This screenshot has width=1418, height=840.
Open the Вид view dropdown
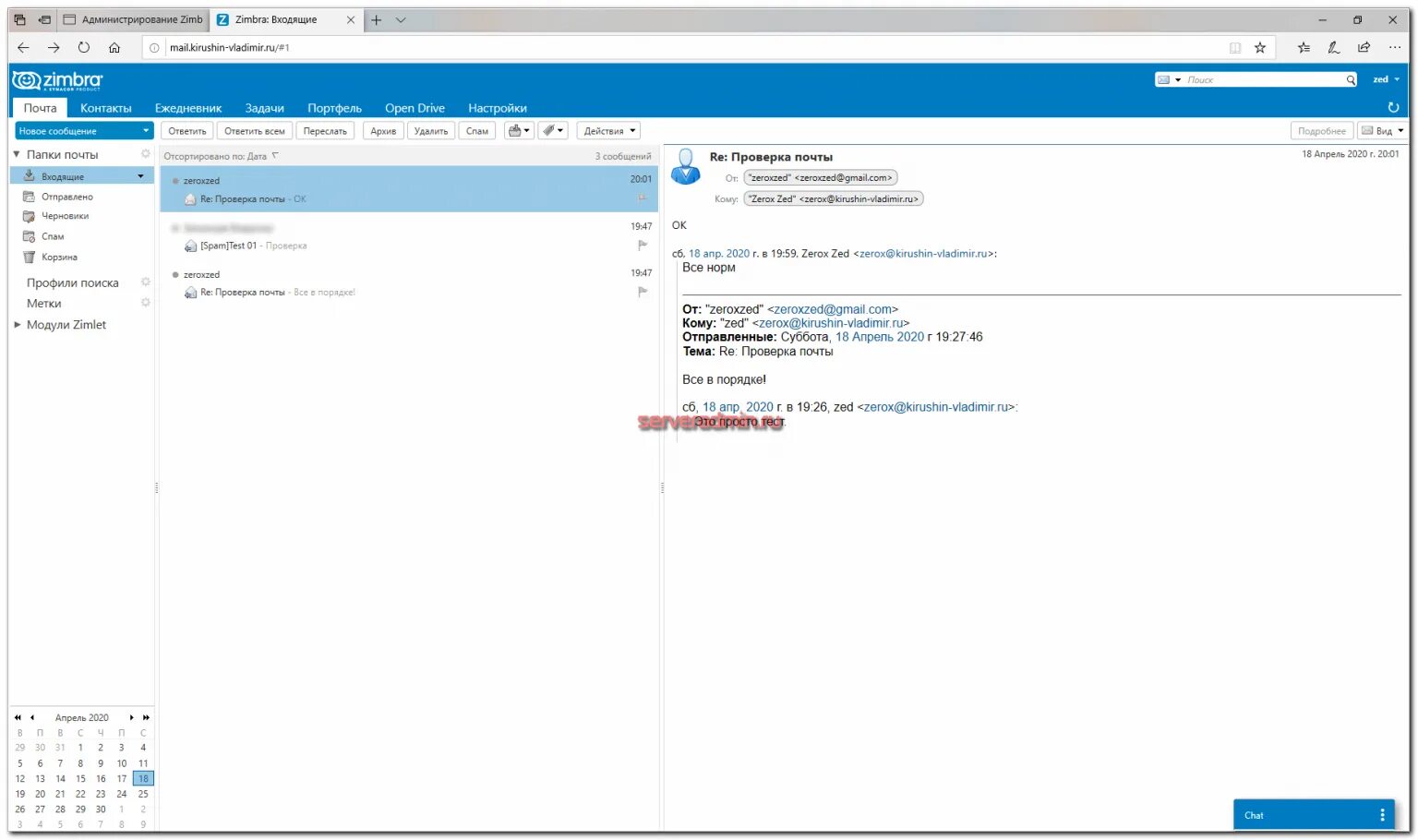1382,131
